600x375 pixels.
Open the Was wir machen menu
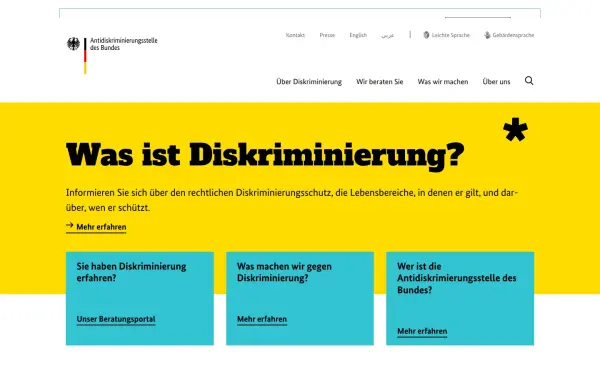point(443,82)
